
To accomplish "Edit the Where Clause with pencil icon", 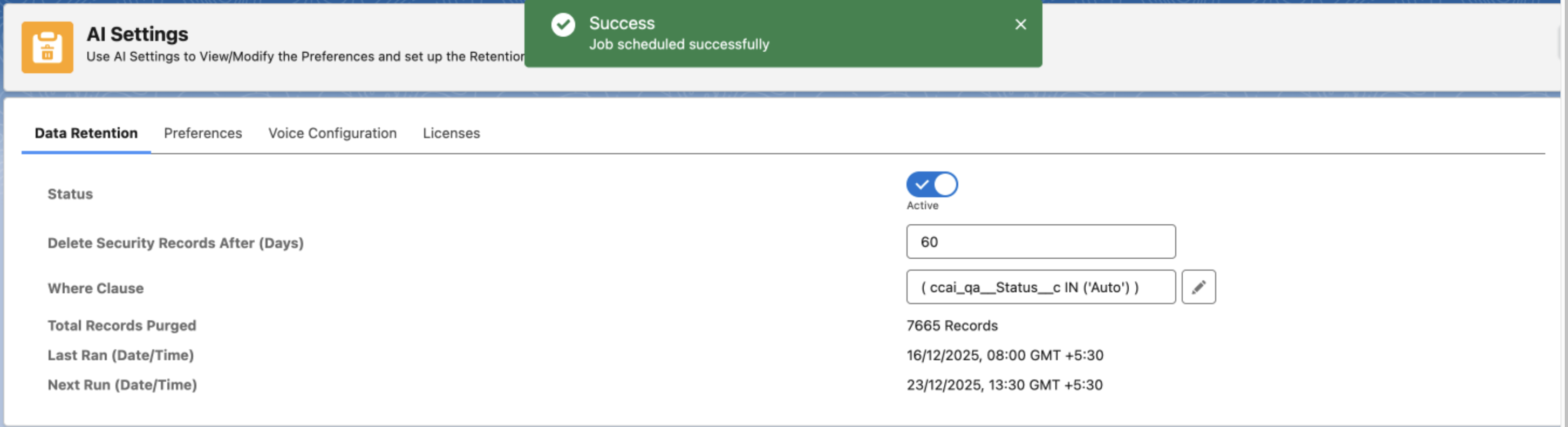I will (x=1198, y=287).
